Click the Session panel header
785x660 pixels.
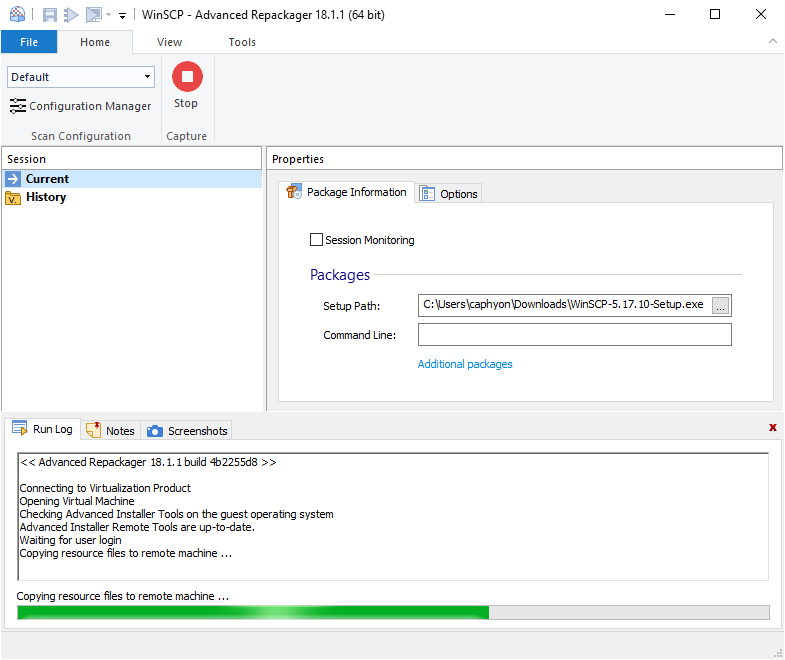pyautogui.click(x=132, y=159)
